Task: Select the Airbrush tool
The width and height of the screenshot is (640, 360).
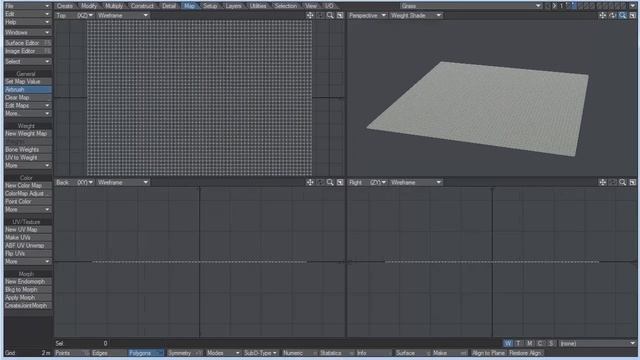Action: 28,90
